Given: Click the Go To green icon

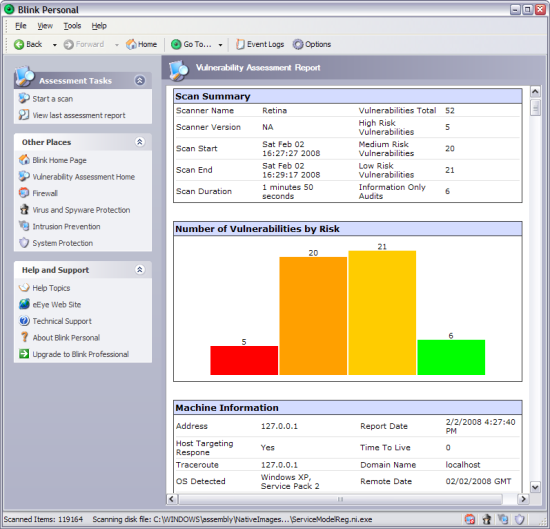Looking at the screenshot, I should 176,45.
